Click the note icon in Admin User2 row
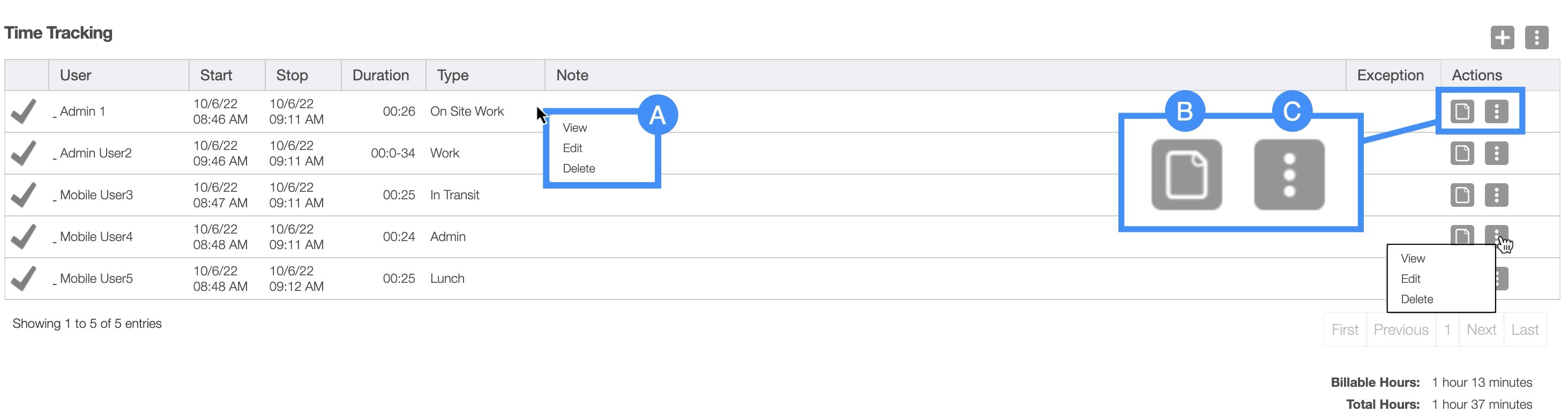 tap(1461, 153)
